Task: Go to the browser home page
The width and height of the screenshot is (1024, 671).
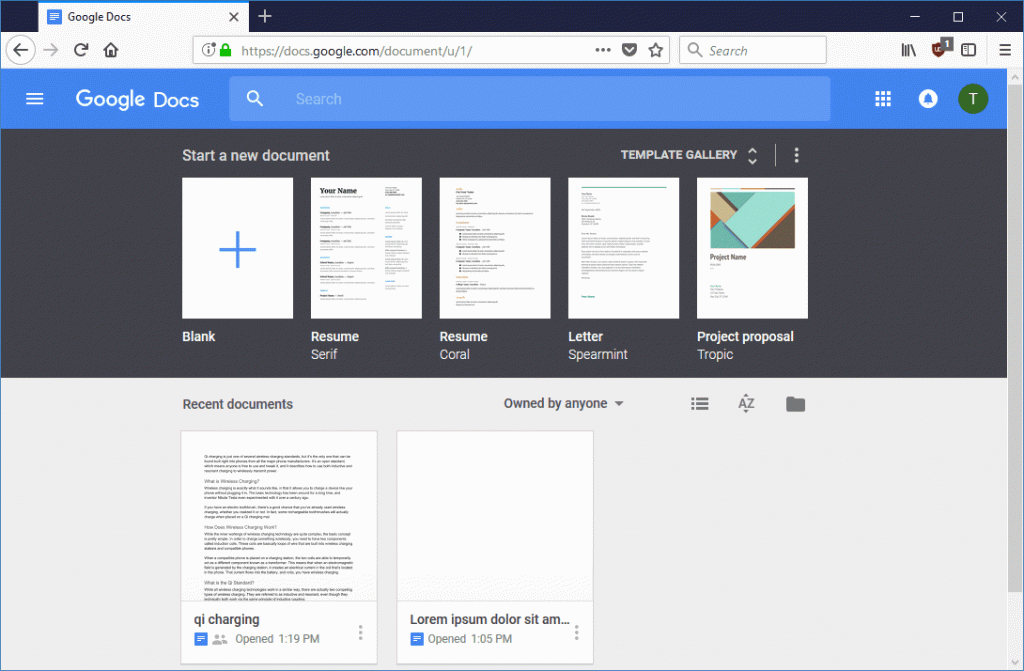Action: [111, 50]
